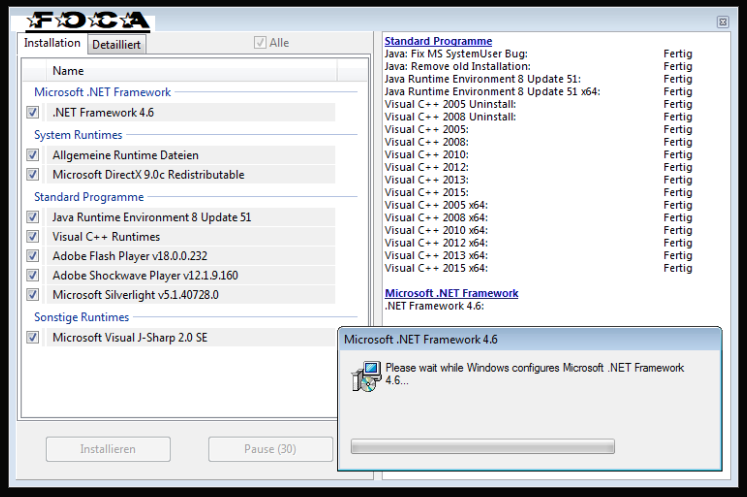Uncheck the Visual C++ Runtimes checkbox
This screenshot has height=497, width=747.
click(x=32, y=237)
